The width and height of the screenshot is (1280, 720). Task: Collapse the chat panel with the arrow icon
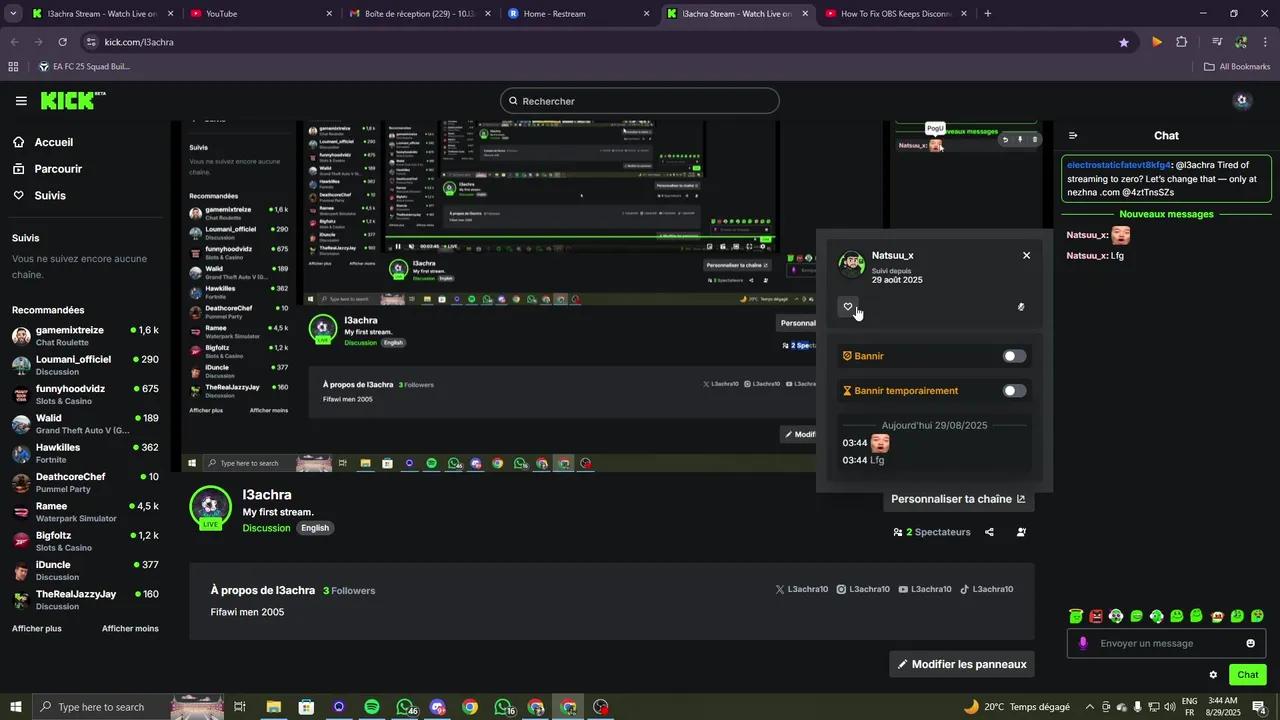point(1073,136)
